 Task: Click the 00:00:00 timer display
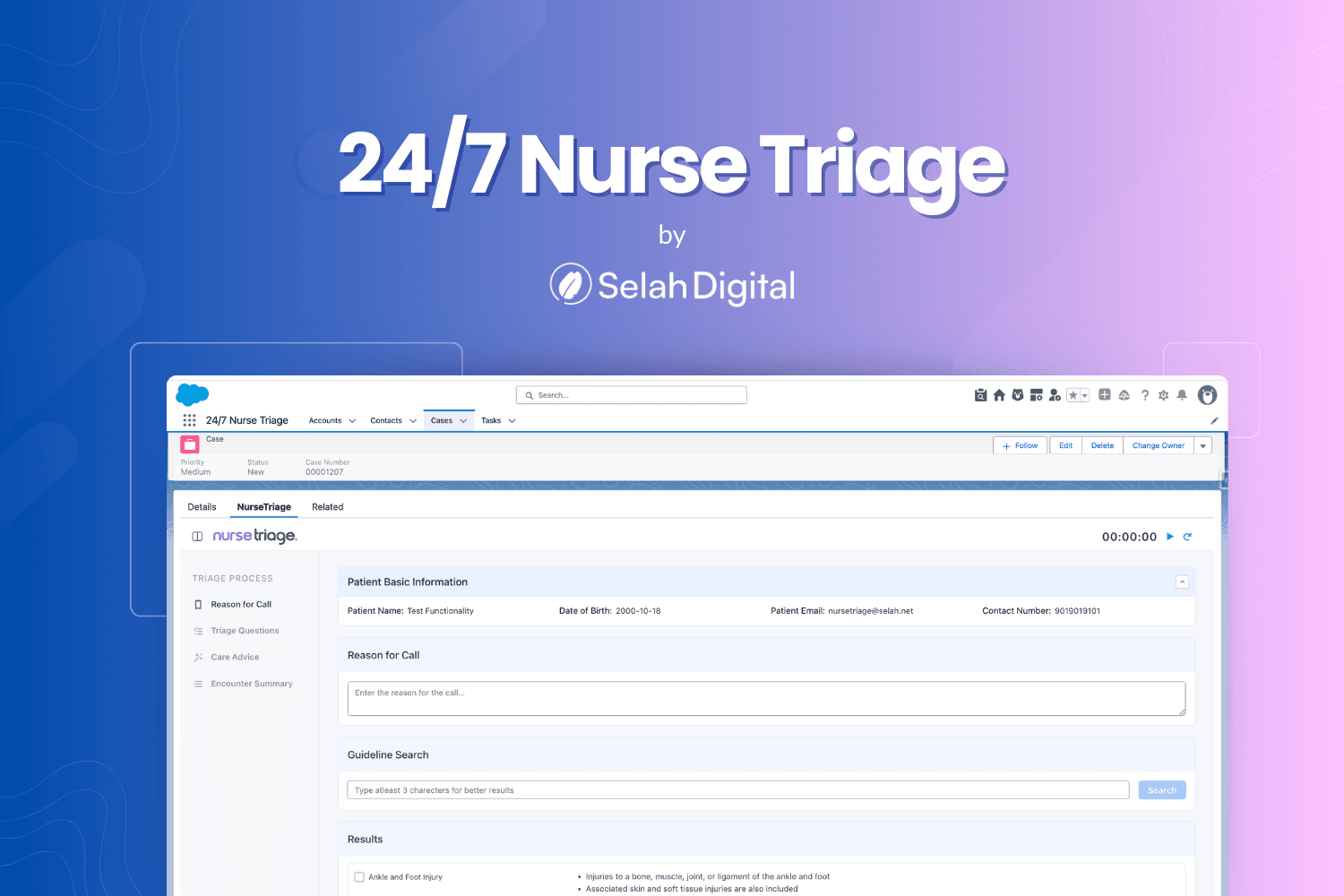click(x=1129, y=537)
